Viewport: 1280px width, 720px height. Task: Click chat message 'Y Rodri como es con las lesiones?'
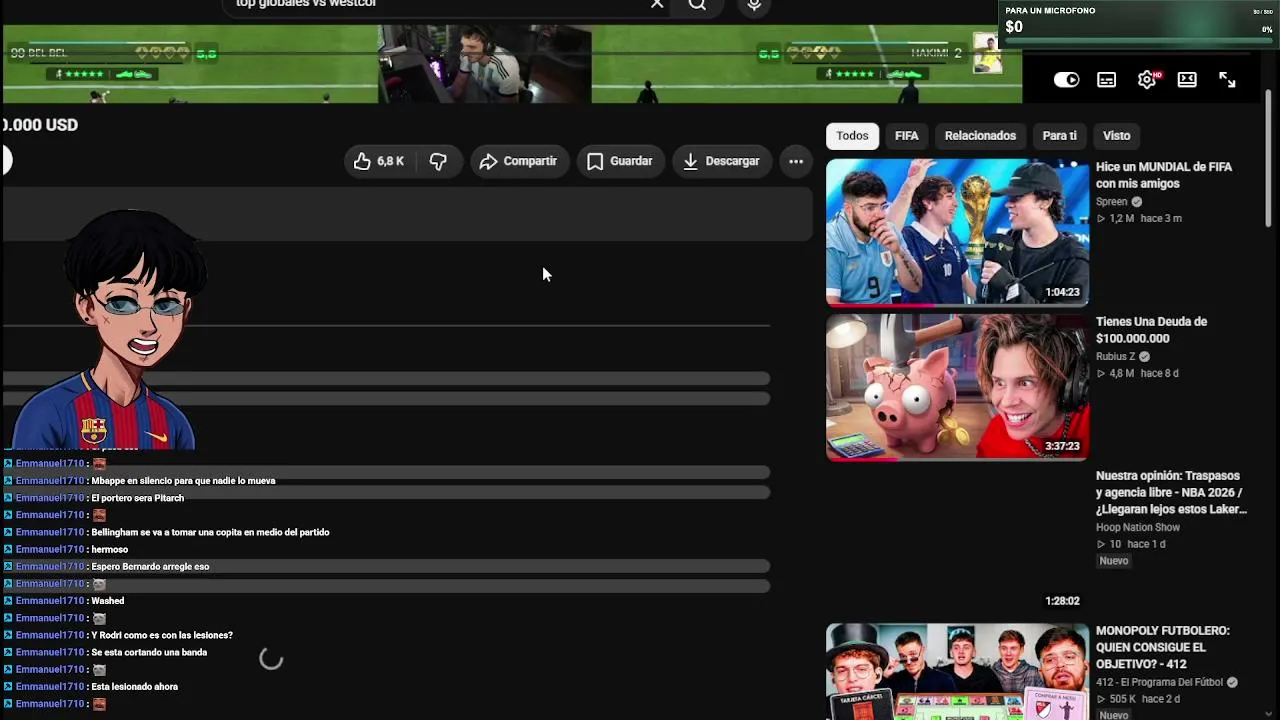(162, 635)
